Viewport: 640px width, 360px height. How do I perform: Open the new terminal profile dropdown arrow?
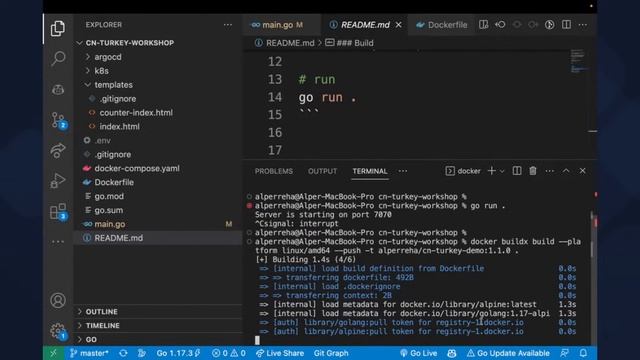(x=502, y=171)
